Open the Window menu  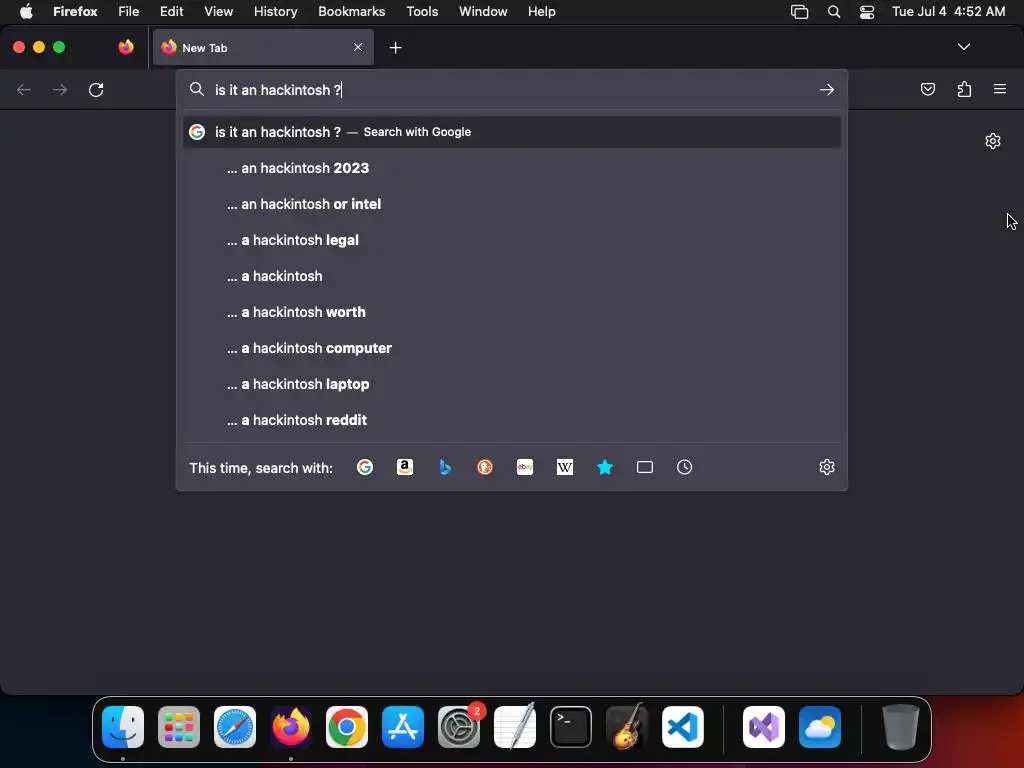483,11
